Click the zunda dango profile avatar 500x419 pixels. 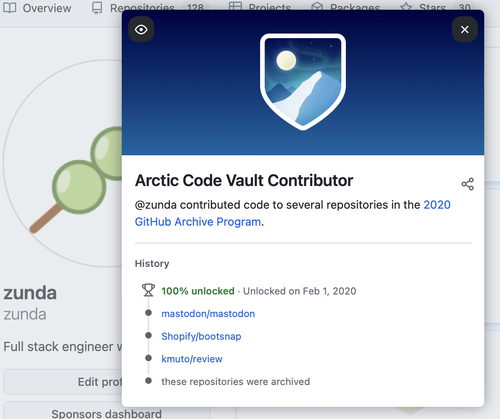pos(63,163)
